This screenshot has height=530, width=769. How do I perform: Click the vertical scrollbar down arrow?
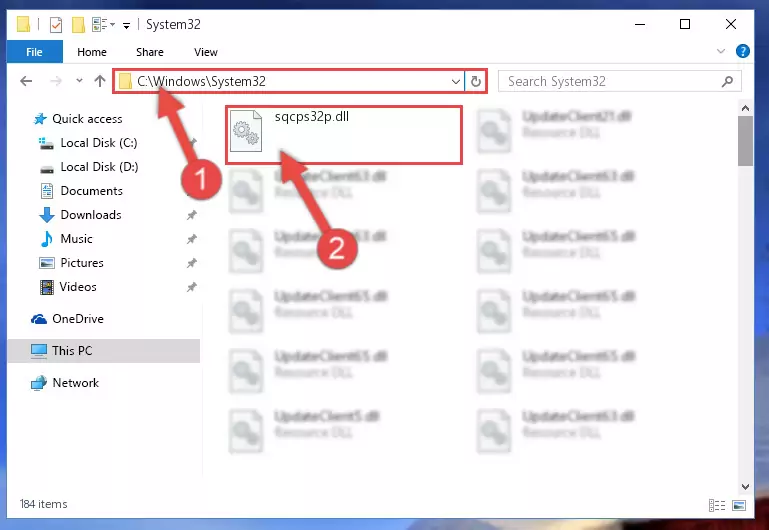click(x=745, y=486)
